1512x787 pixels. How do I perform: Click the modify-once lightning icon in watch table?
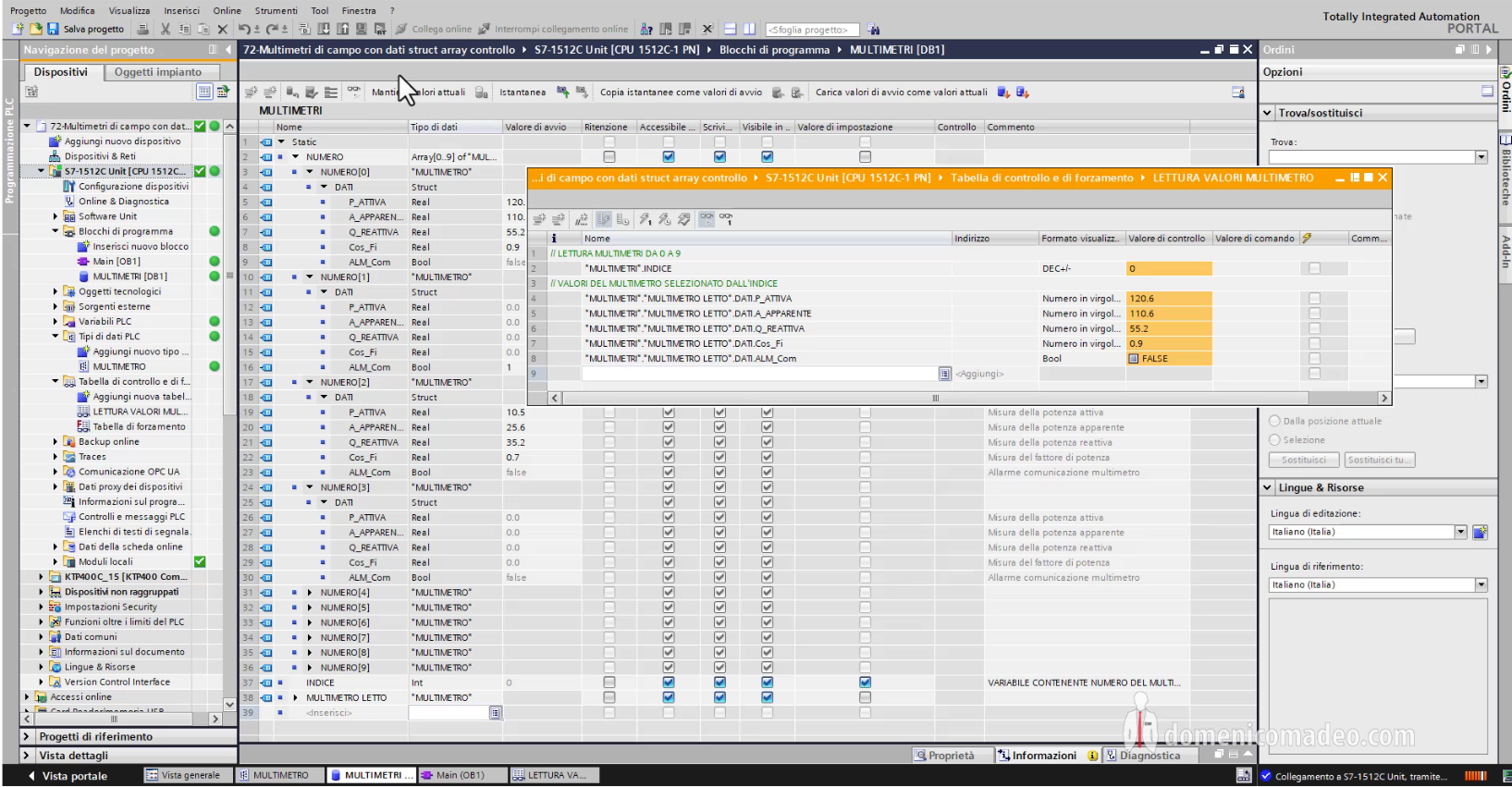(645, 219)
